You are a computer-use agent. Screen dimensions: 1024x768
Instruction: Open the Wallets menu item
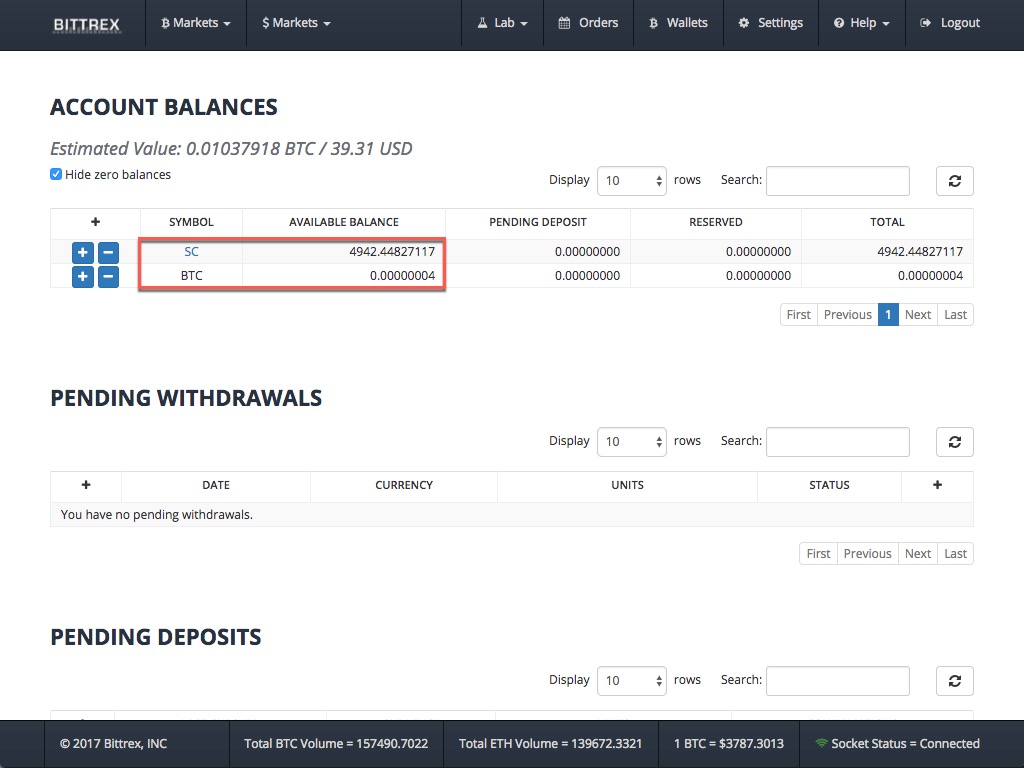coord(678,23)
